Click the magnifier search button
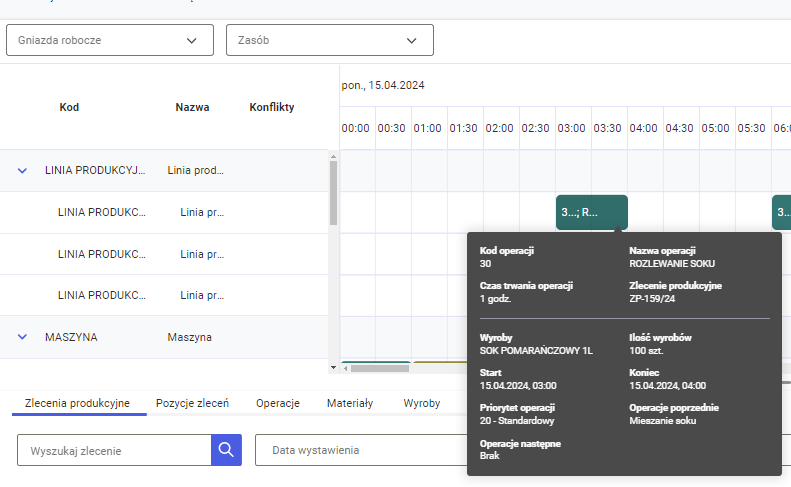This screenshot has width=791, height=487. 226,450
